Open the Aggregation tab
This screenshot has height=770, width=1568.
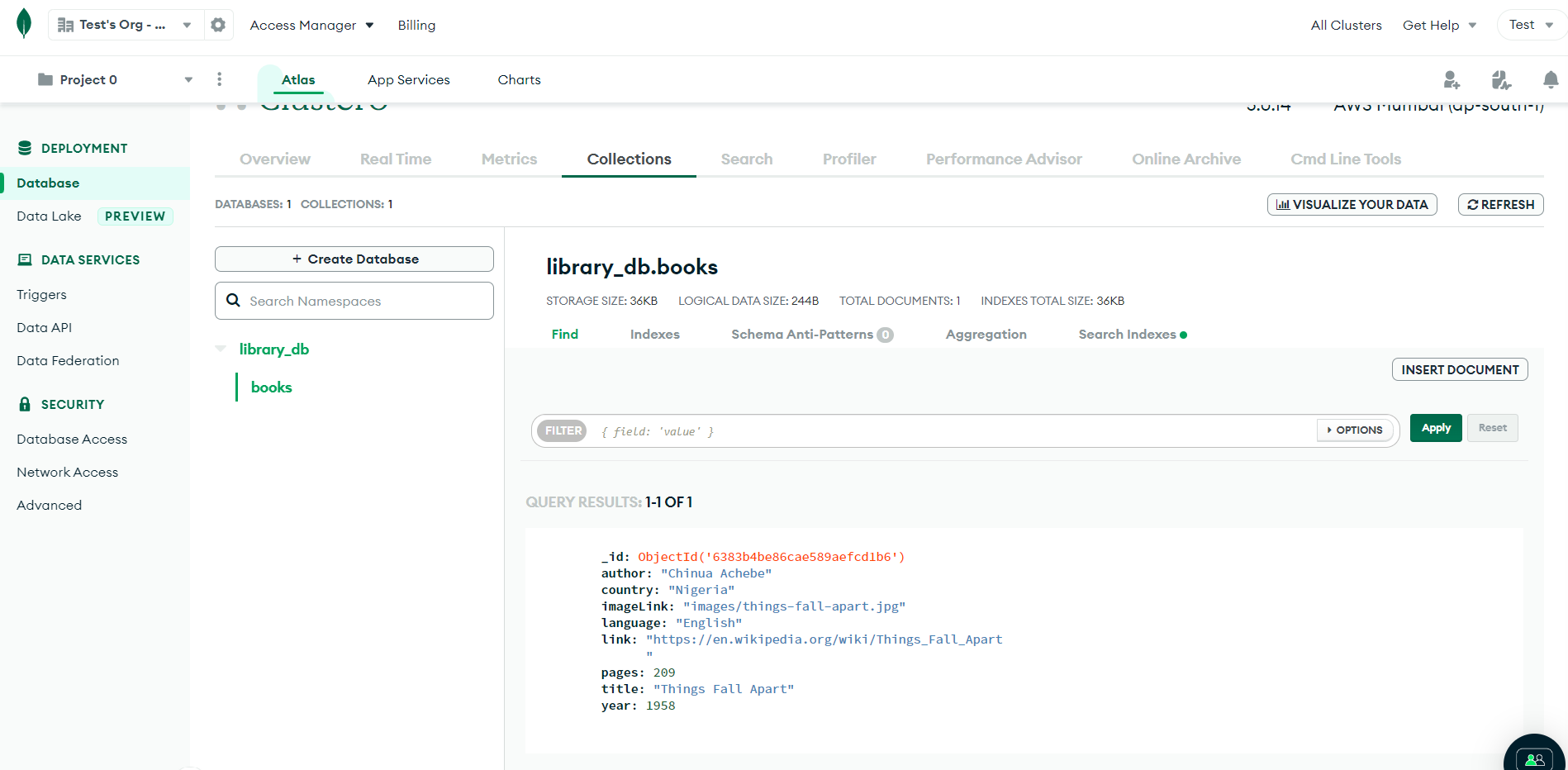pyautogui.click(x=986, y=335)
